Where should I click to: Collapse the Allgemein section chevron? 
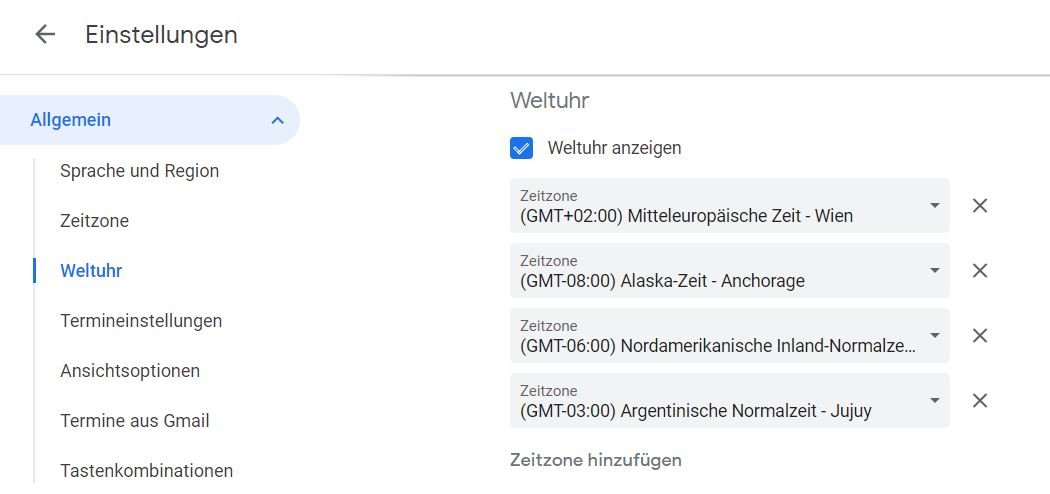[x=277, y=121]
